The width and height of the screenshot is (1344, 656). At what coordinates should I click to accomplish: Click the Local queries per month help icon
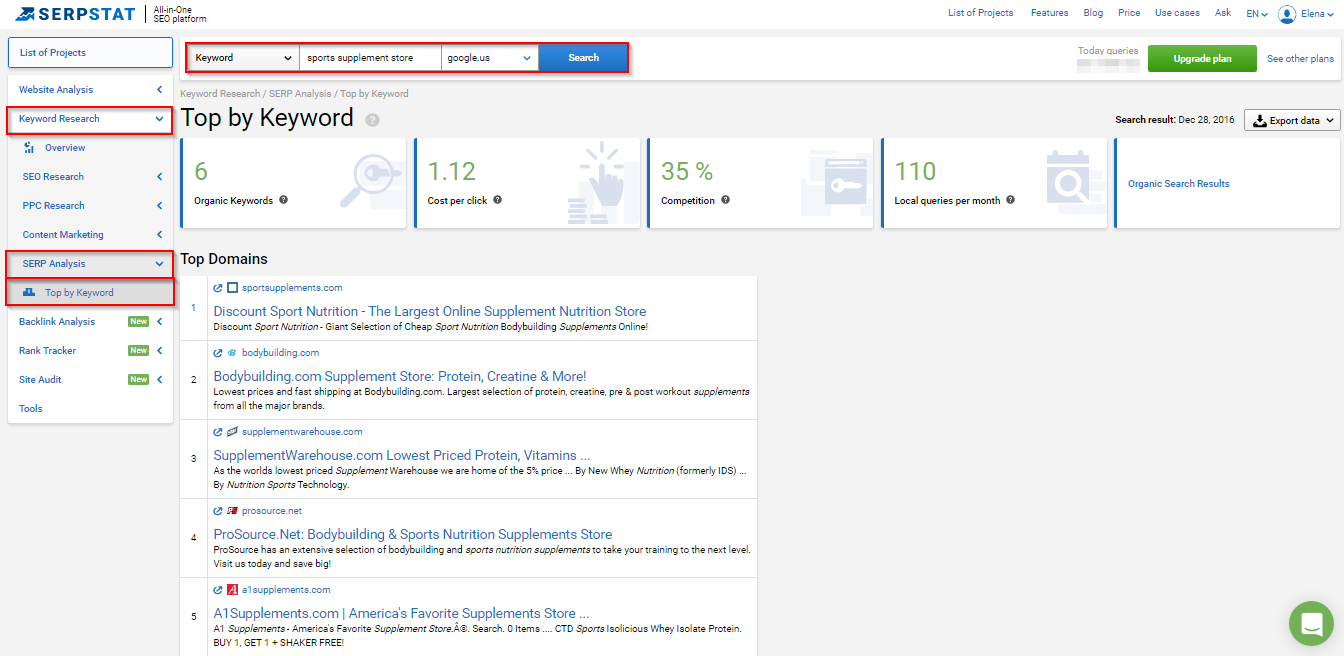coord(1010,200)
